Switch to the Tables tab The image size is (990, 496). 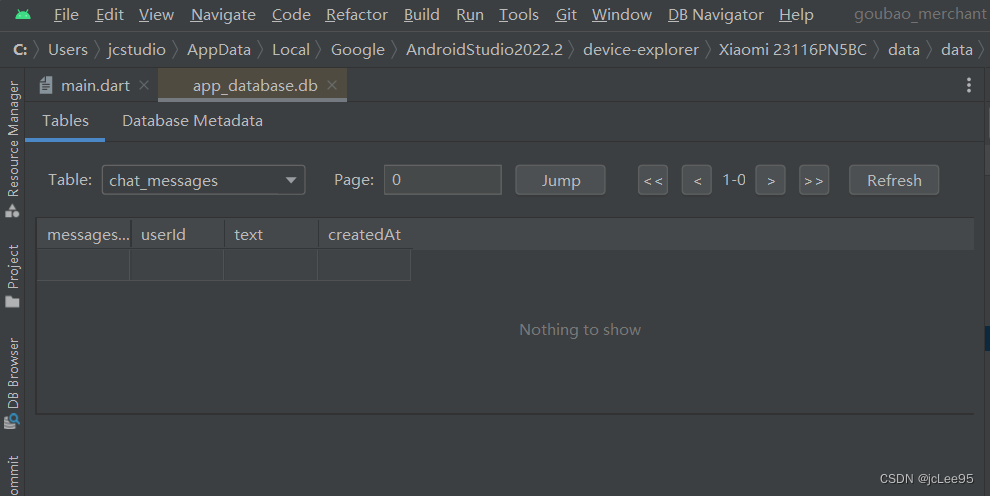point(65,121)
